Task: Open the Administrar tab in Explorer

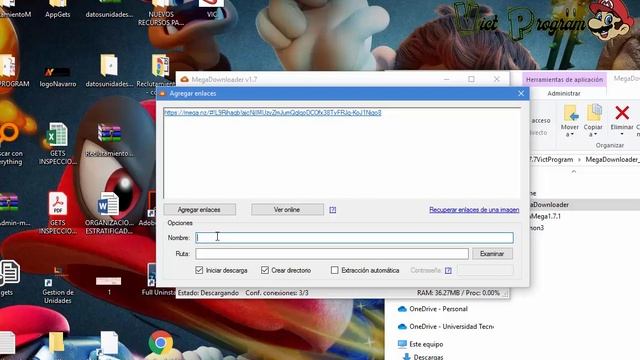Action: point(564,93)
